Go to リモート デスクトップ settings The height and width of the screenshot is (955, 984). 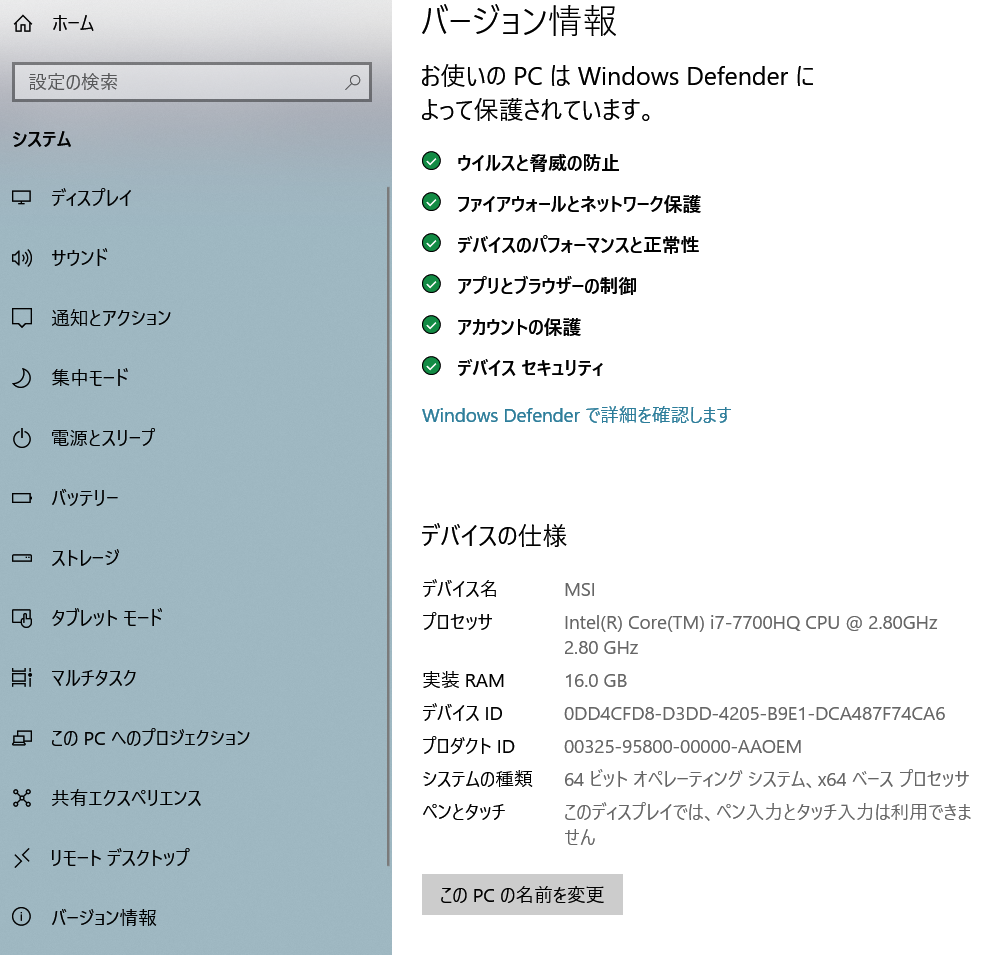(x=120, y=858)
